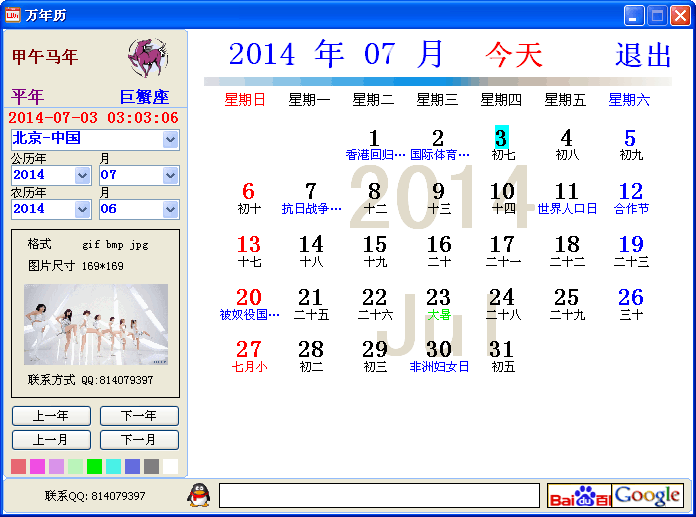The width and height of the screenshot is (696, 517).
Task: Select date 11 世界人口日
Action: 567,198
